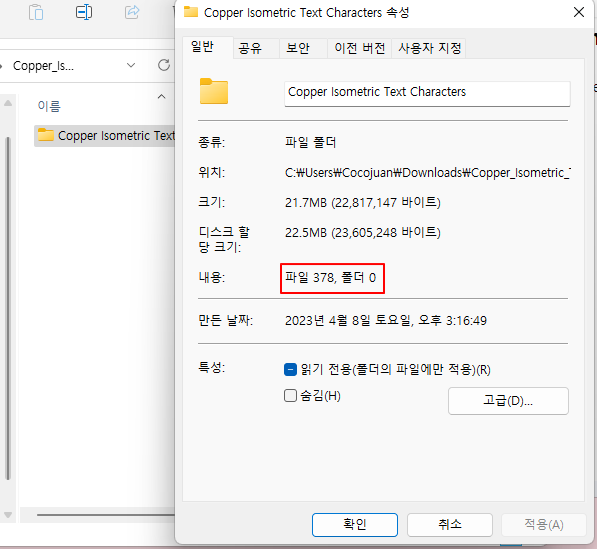The width and height of the screenshot is (597, 549).
Task: Click the large folder icon in properties
Action: (214, 91)
